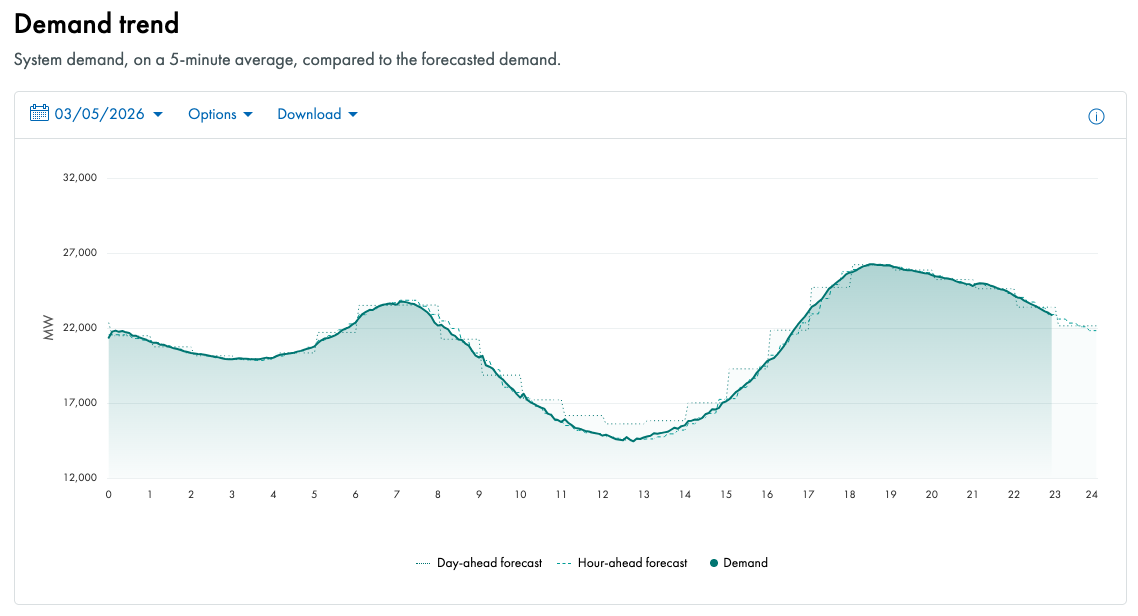Image resolution: width=1138 pixels, height=616 pixels.
Task: Click the 03/05/2026 date text
Action: [x=99, y=114]
